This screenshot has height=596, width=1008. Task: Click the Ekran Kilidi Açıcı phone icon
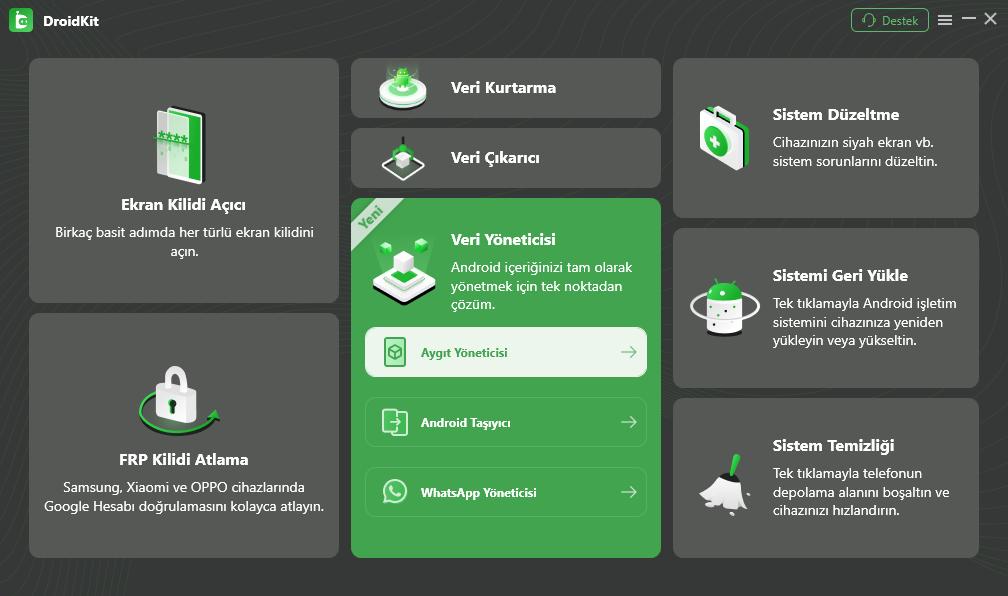pos(180,145)
